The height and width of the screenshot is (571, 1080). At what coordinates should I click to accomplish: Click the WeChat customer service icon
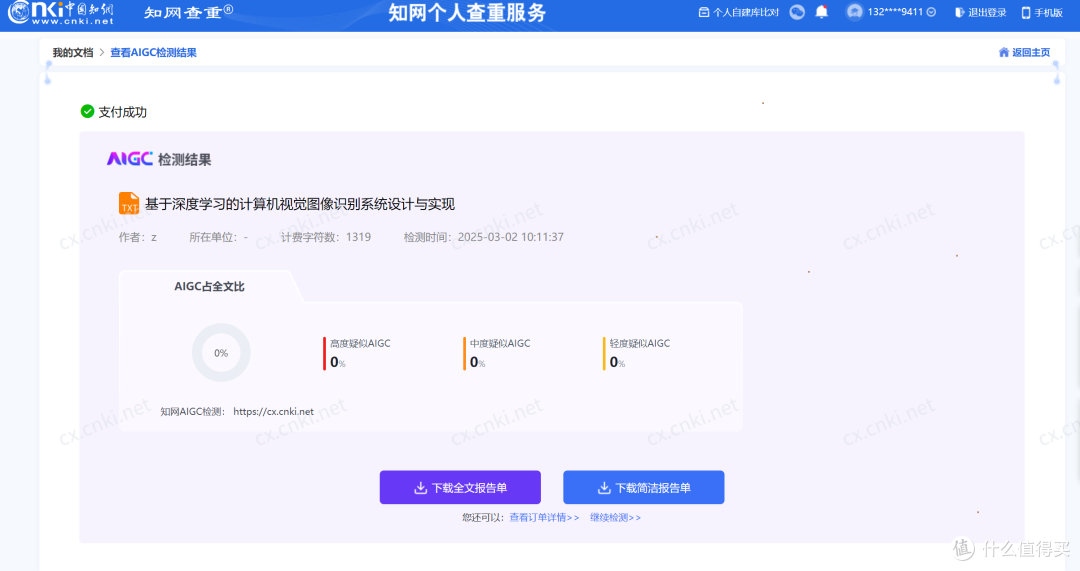(797, 12)
